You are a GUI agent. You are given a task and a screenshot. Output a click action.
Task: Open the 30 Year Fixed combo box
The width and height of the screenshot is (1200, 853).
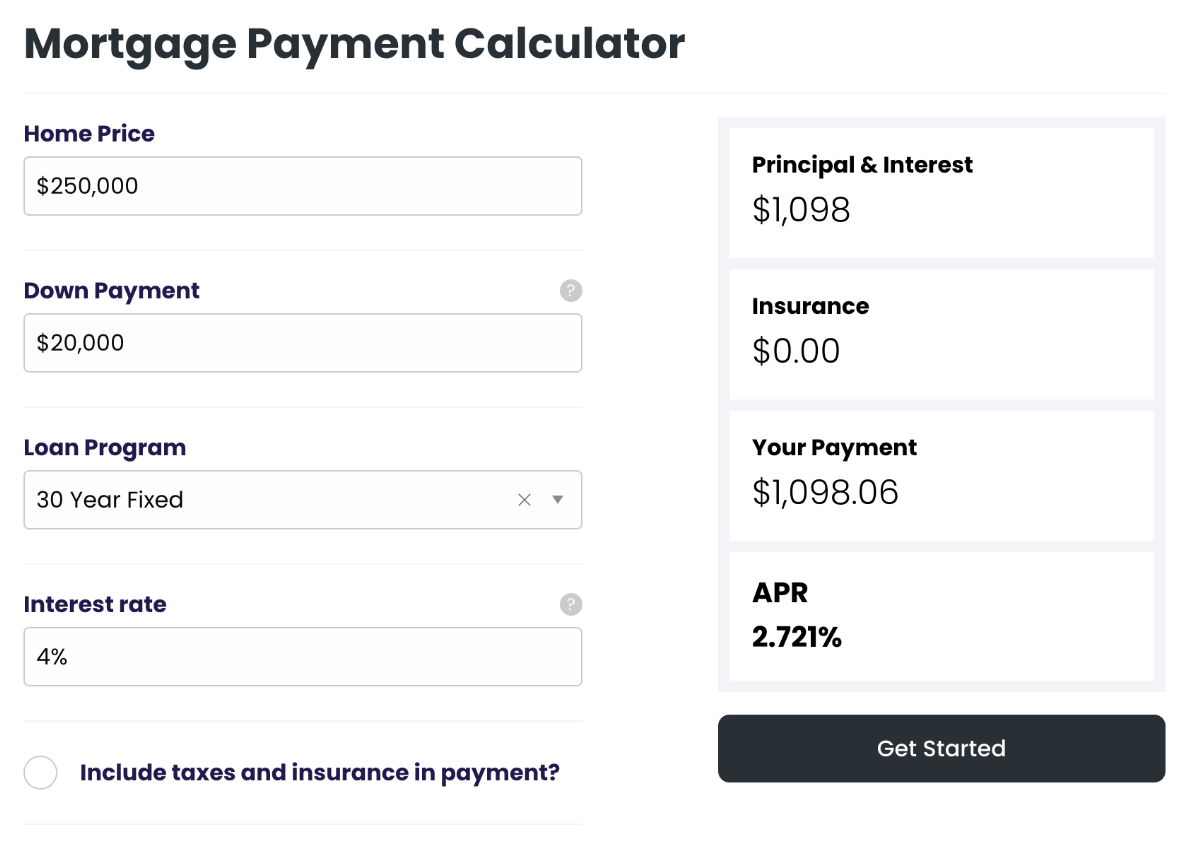(303, 500)
